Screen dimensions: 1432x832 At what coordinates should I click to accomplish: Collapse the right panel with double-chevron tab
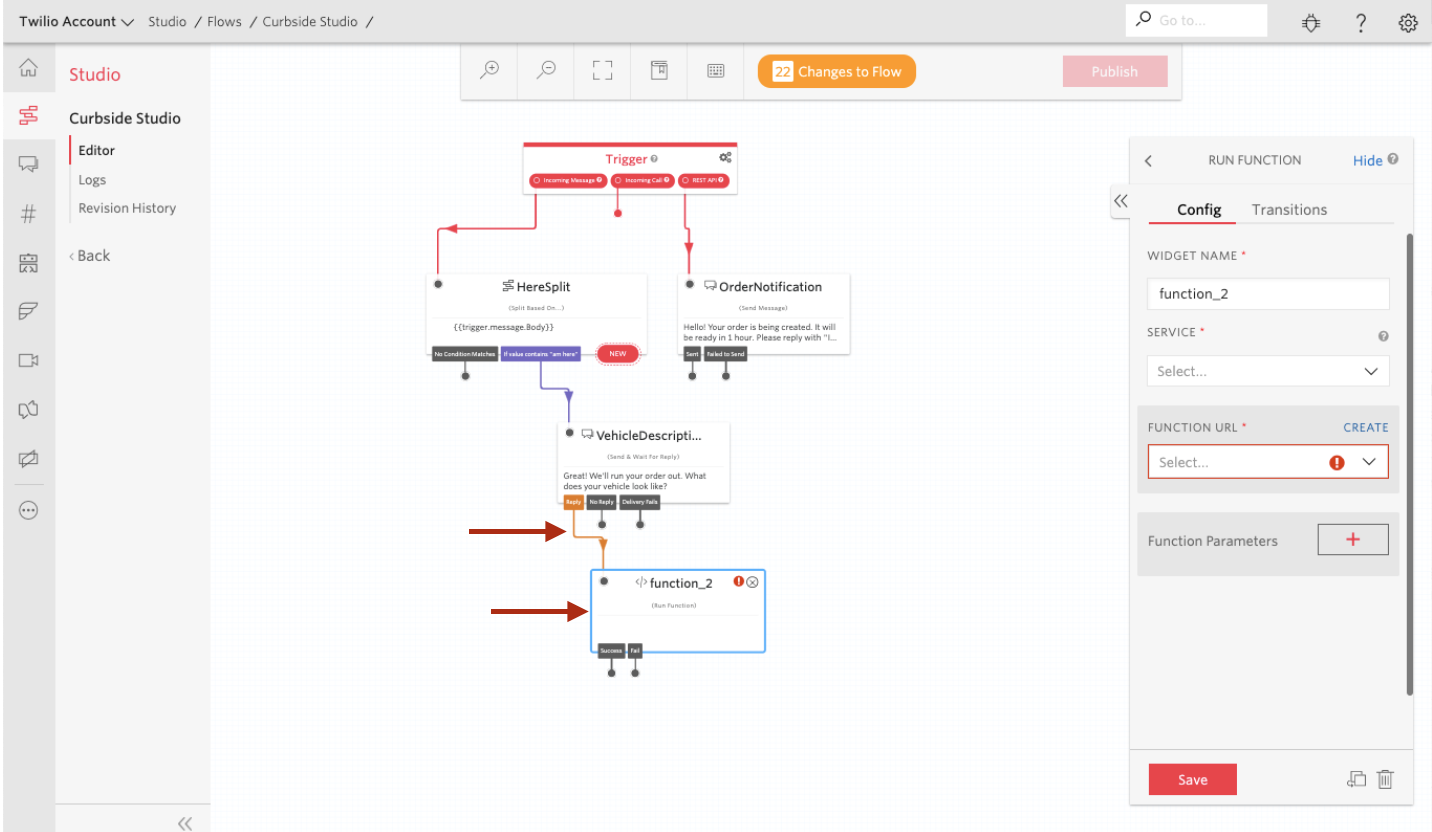click(1121, 201)
